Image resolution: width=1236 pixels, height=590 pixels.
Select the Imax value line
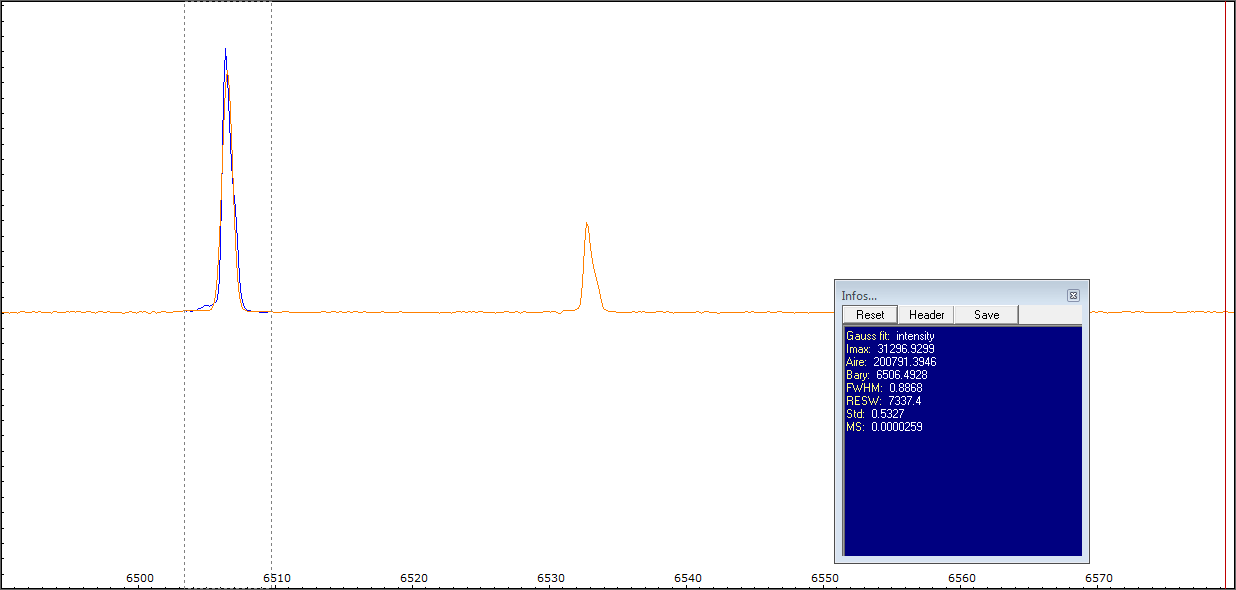tap(890, 349)
